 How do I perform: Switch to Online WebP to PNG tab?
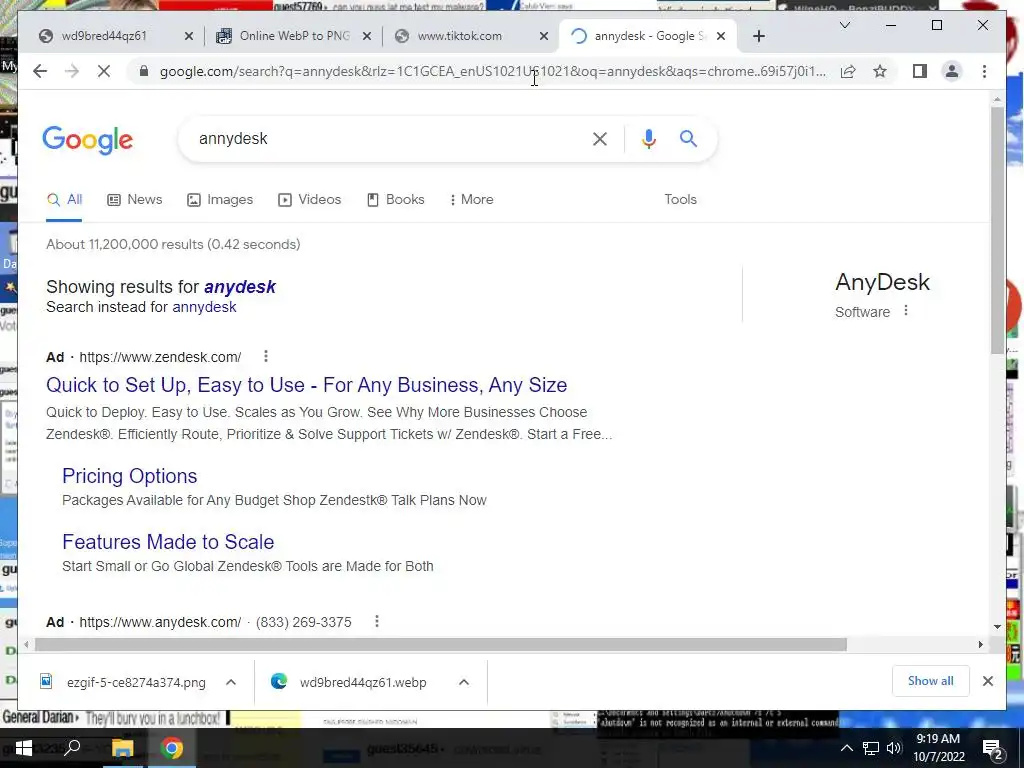coord(295,36)
